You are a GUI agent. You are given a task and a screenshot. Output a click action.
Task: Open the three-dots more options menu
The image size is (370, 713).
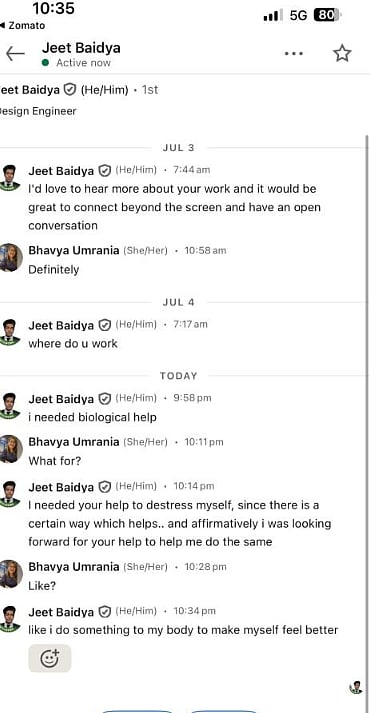[294, 54]
